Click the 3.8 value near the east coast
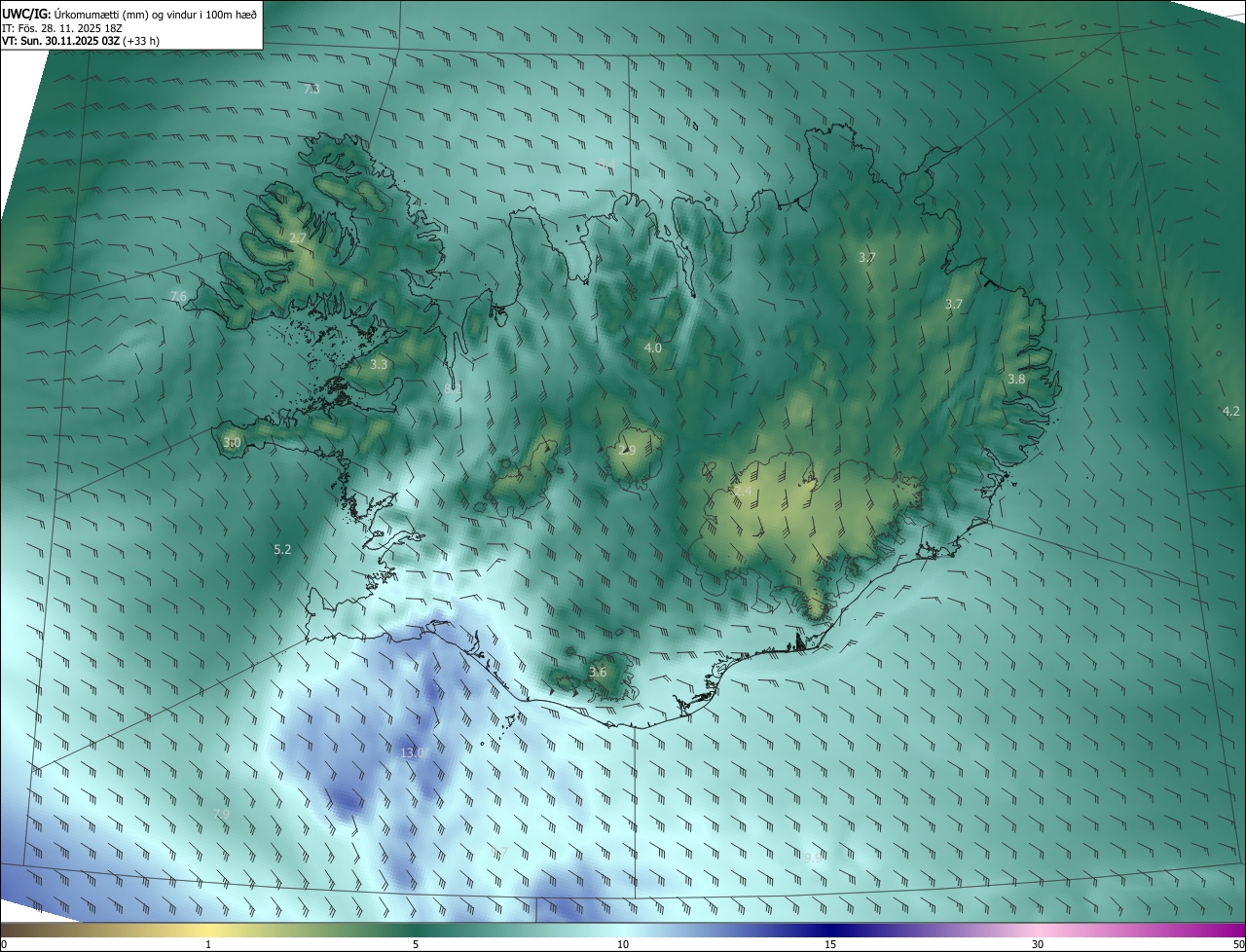Screen dimensions: 1246x952 (x=1016, y=379)
